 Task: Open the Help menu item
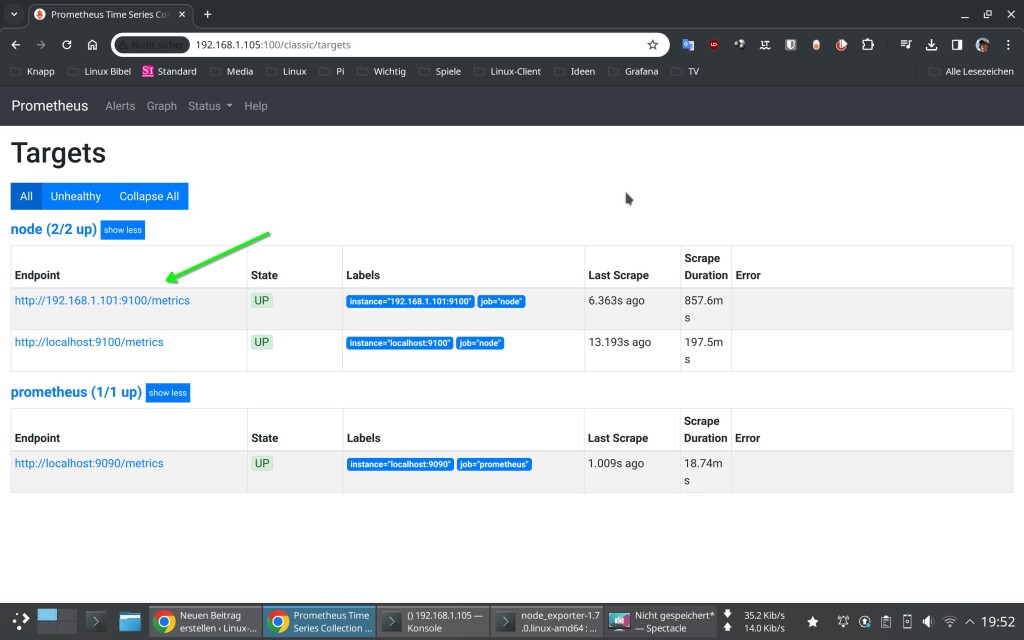255,106
